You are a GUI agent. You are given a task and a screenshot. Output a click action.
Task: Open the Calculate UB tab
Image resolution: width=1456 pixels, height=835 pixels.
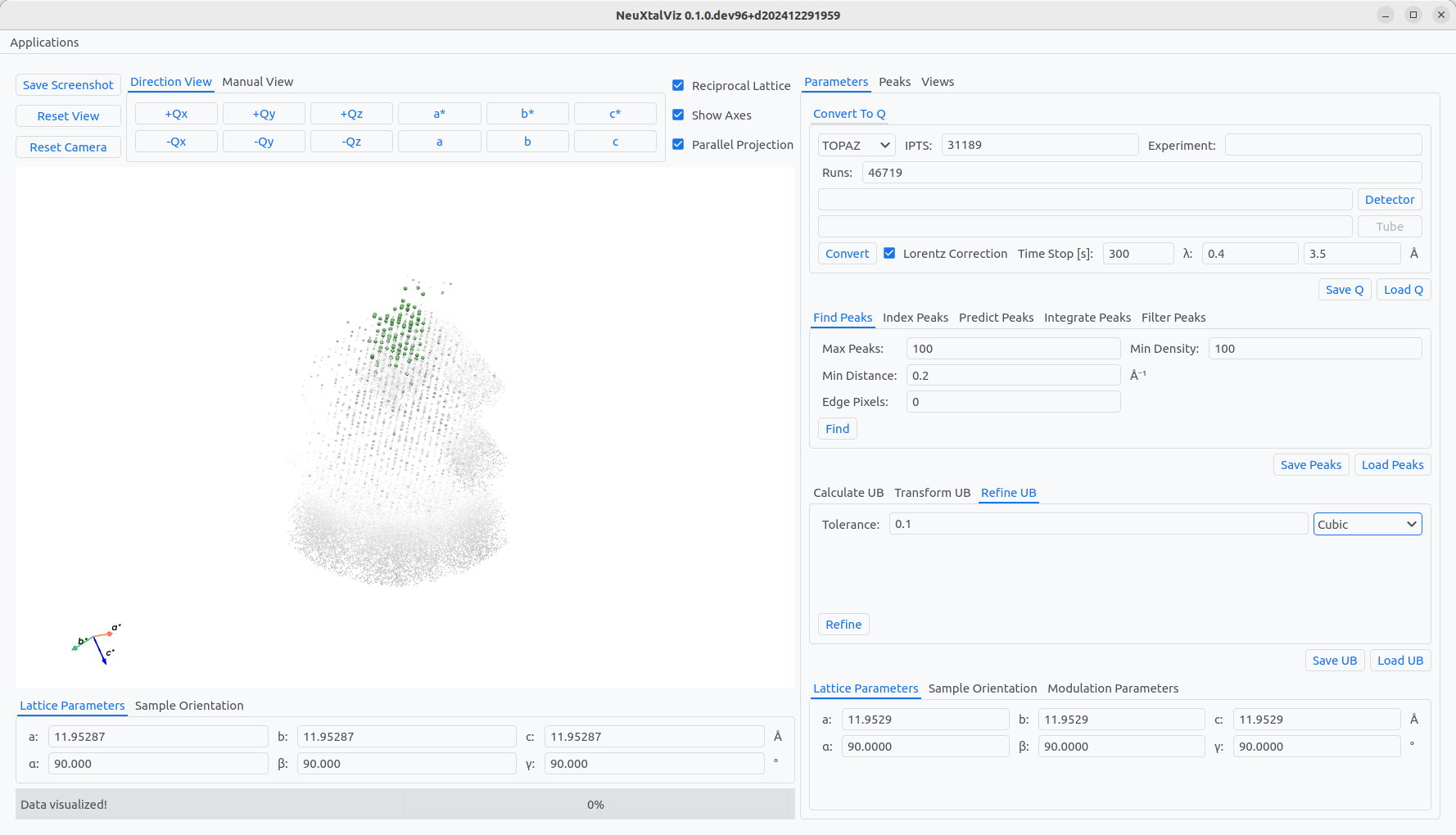(x=848, y=493)
